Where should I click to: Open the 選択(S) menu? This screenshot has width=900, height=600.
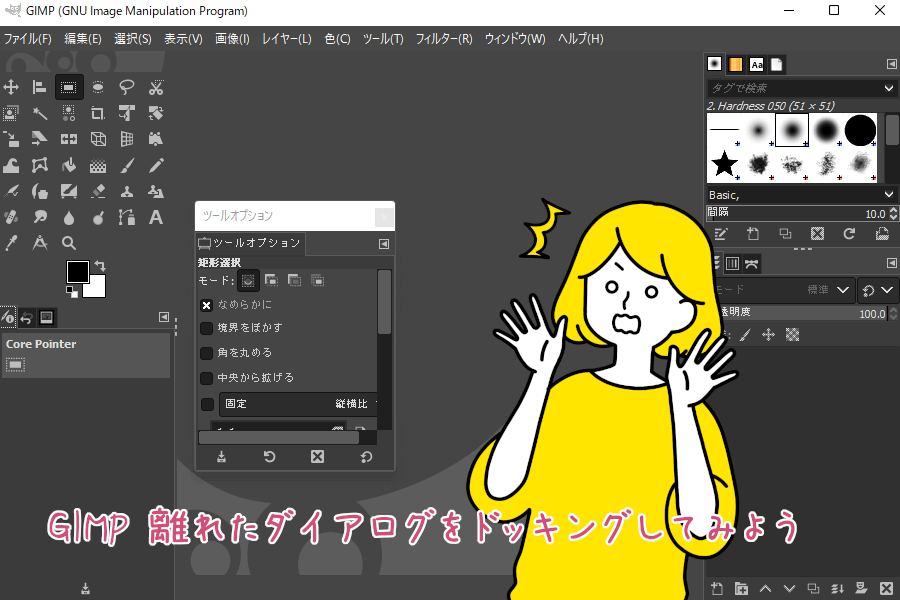[x=133, y=38]
